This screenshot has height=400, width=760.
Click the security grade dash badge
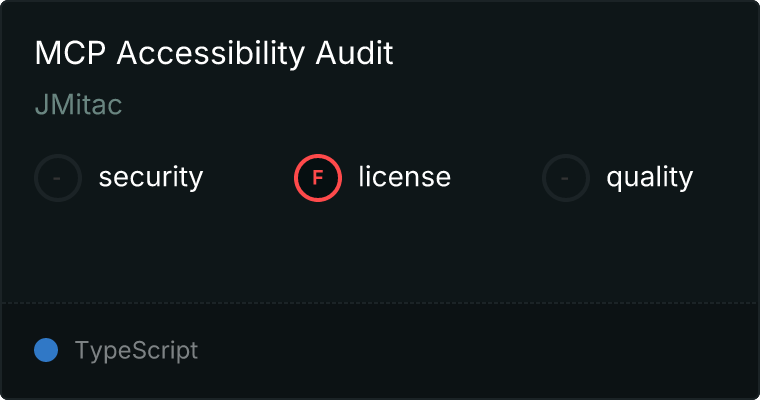point(58,178)
